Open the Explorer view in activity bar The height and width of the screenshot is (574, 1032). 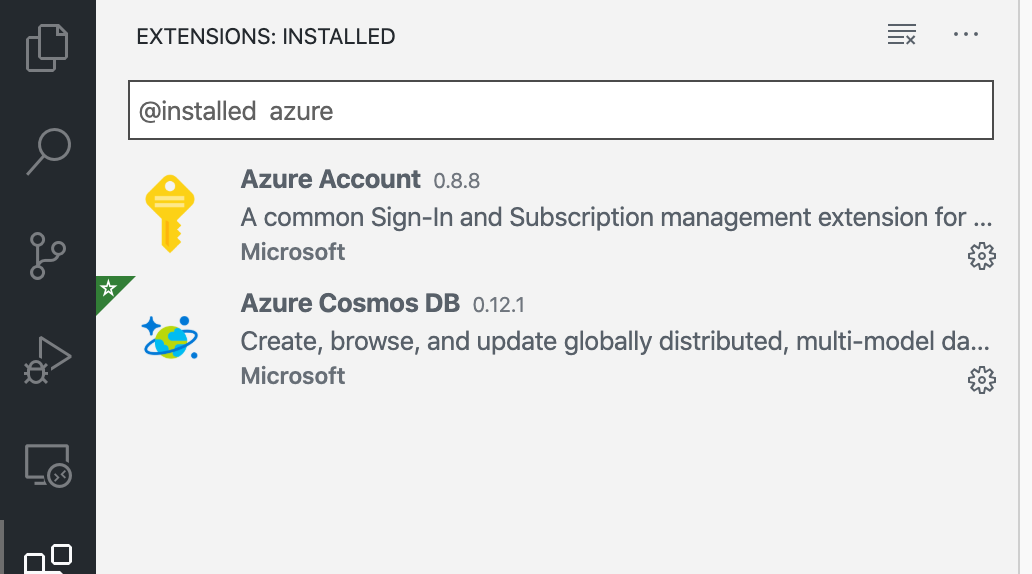coord(48,48)
